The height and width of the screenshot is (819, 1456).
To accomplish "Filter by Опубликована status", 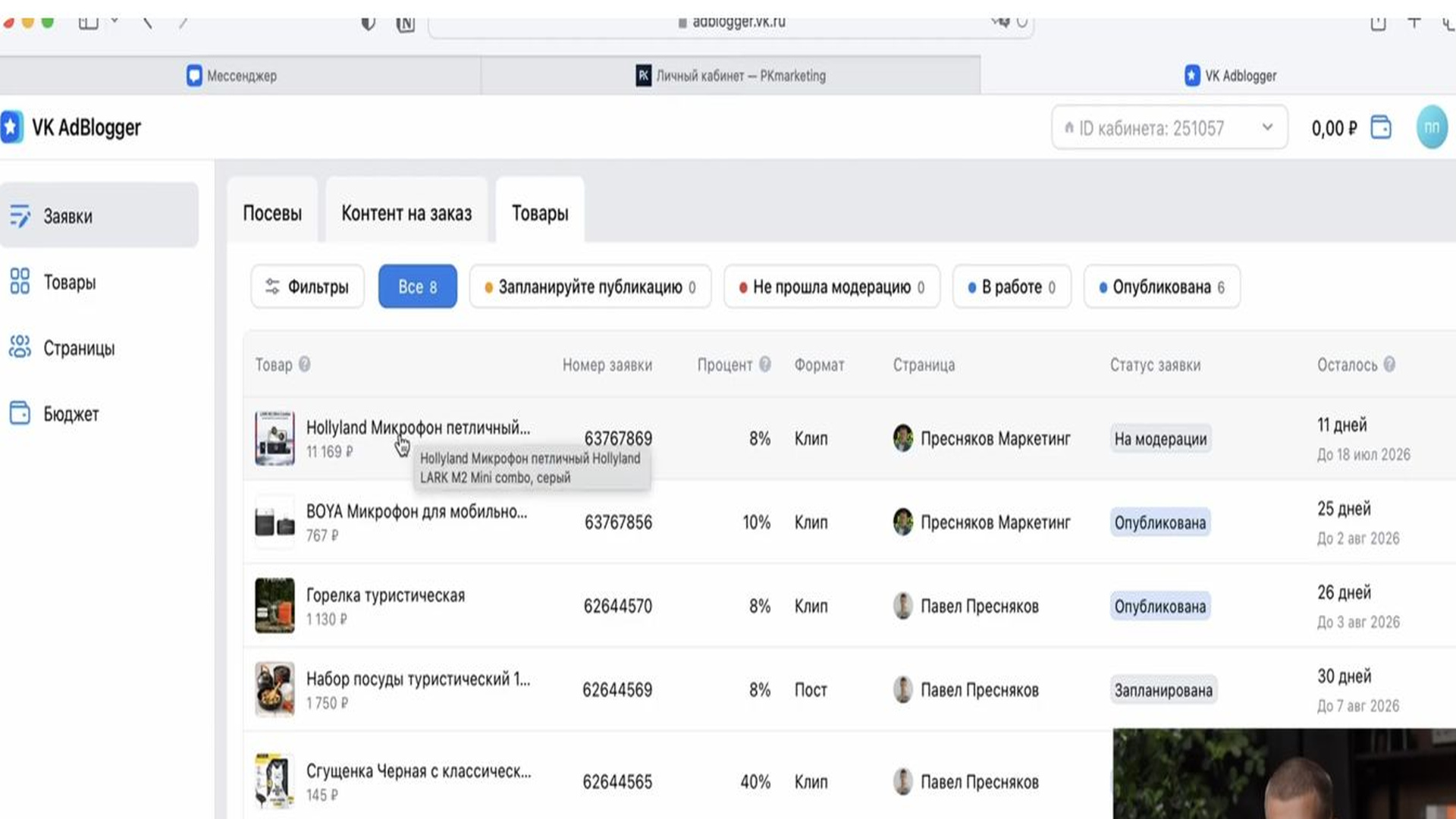I will (x=1162, y=287).
